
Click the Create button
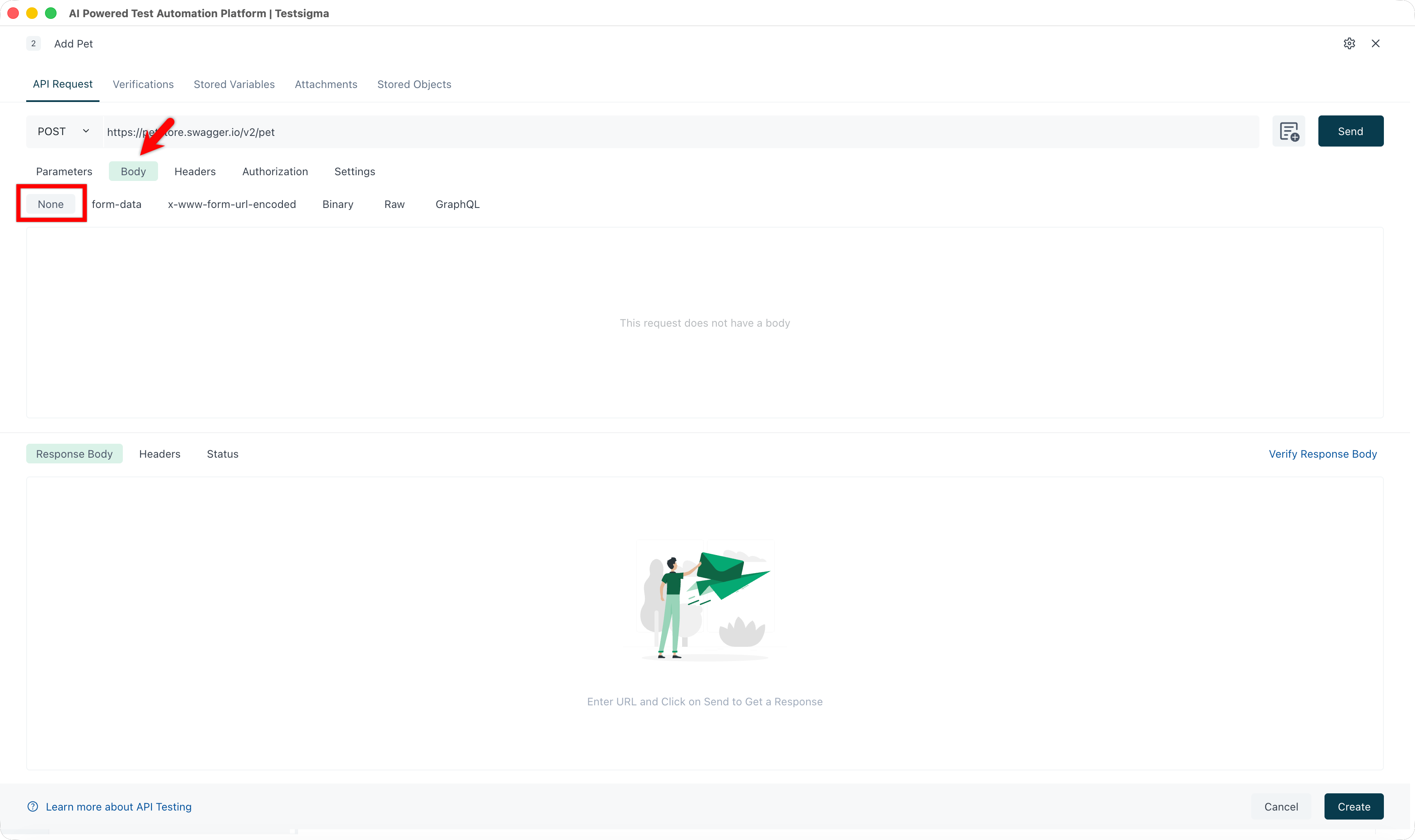coord(1353,806)
